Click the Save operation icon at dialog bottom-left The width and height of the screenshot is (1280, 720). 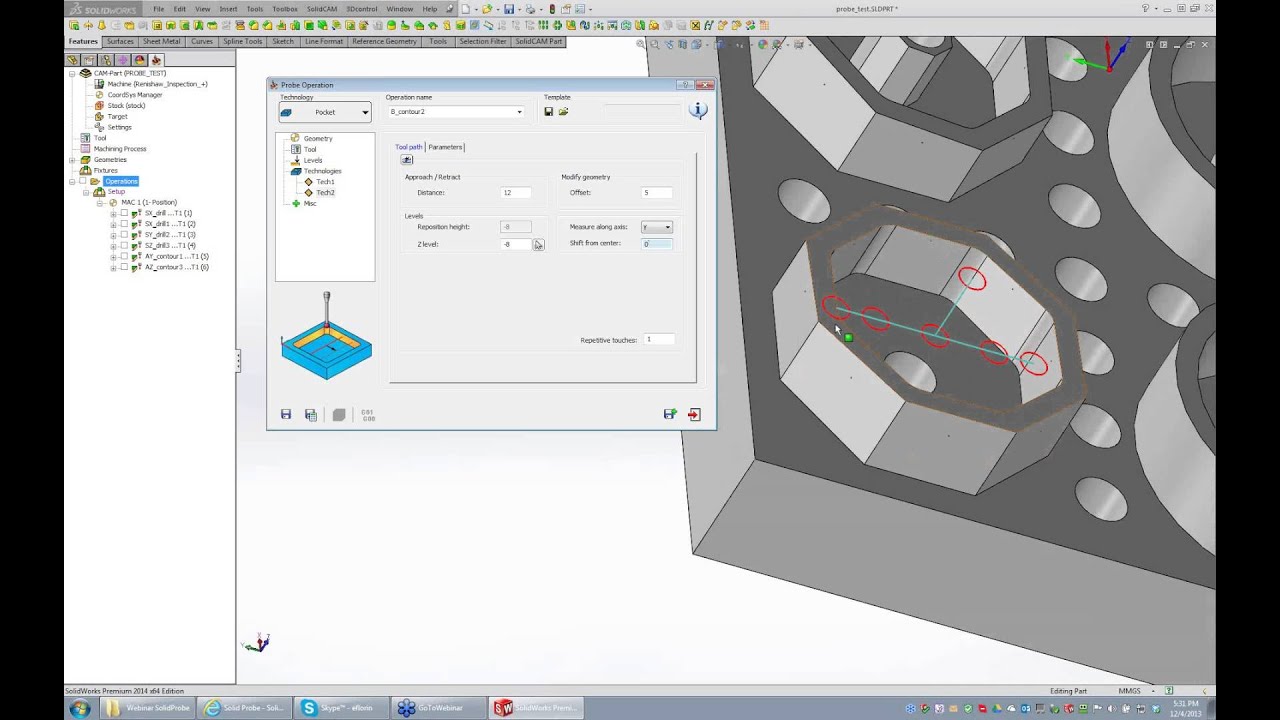(x=286, y=414)
